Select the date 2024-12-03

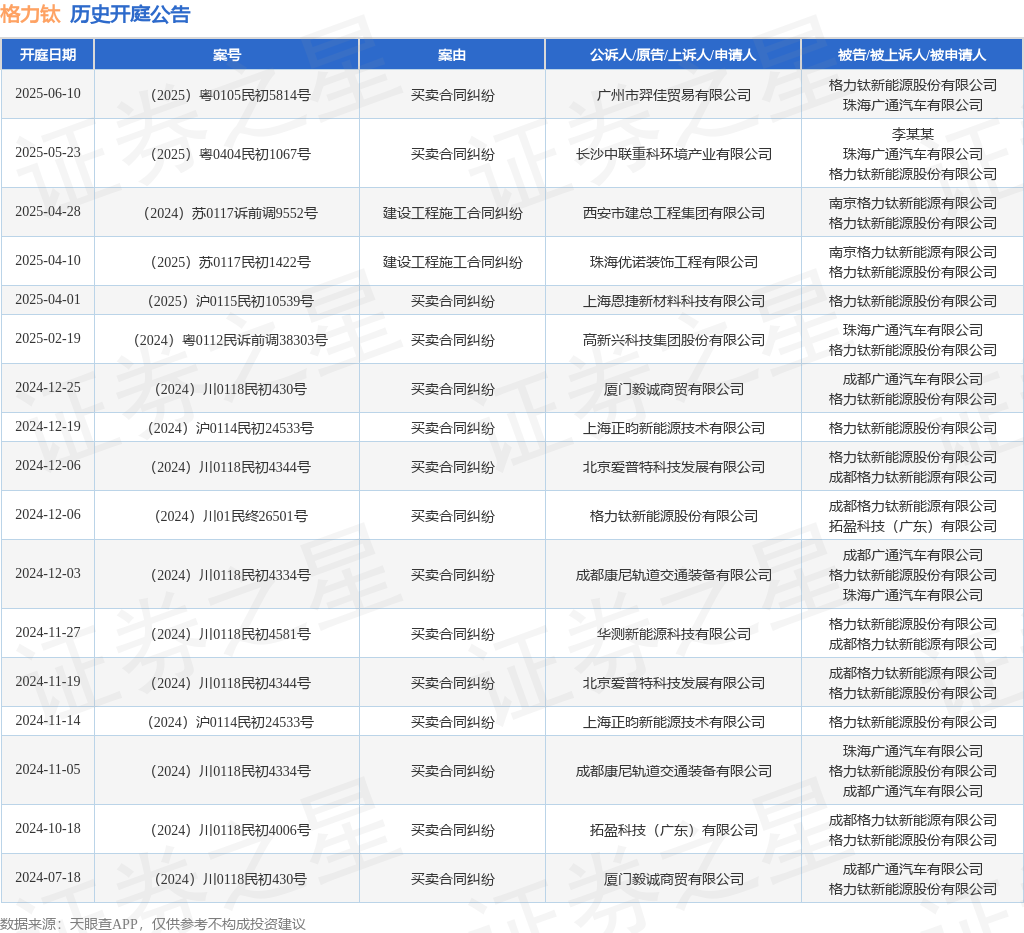48,574
